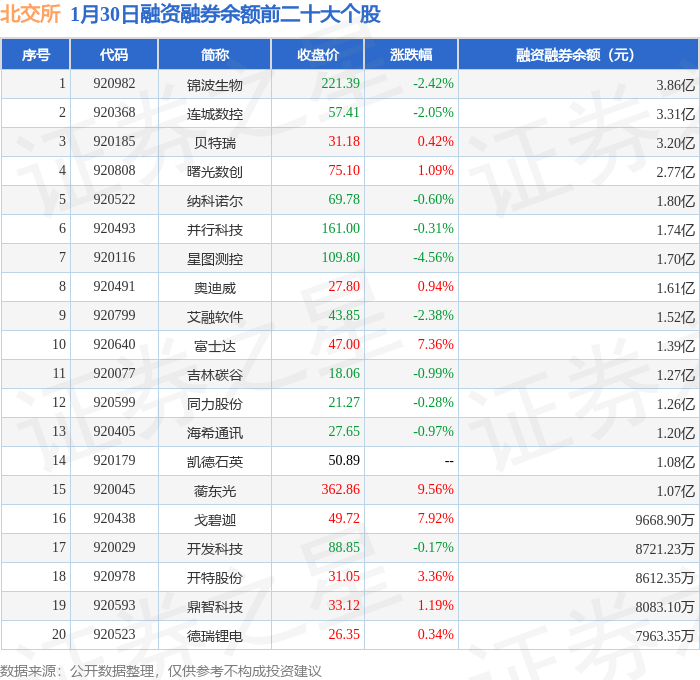
Task: Click the 北交所 title text
Action: [x=30, y=14]
